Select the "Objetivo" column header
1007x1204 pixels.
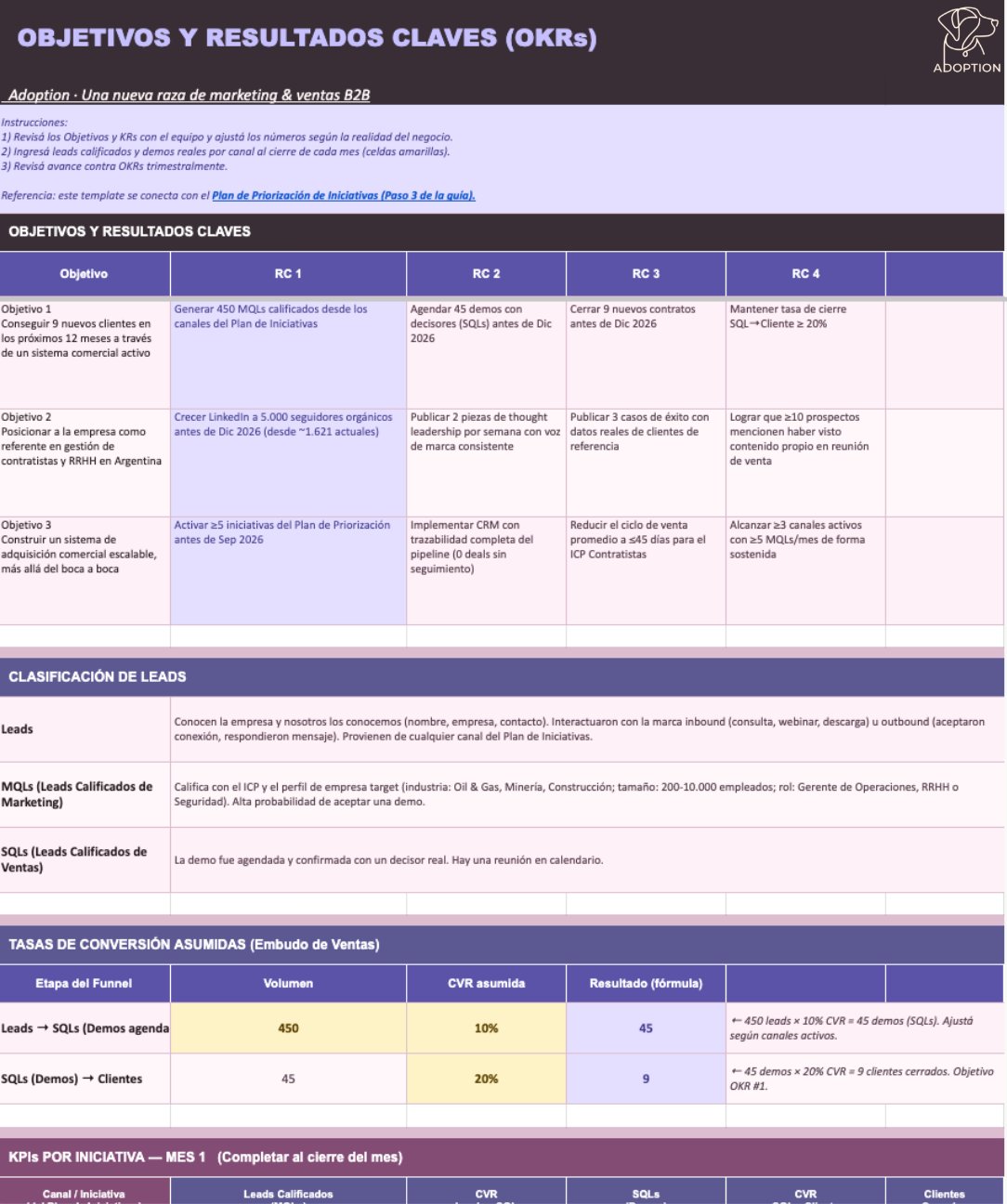pos(85,274)
